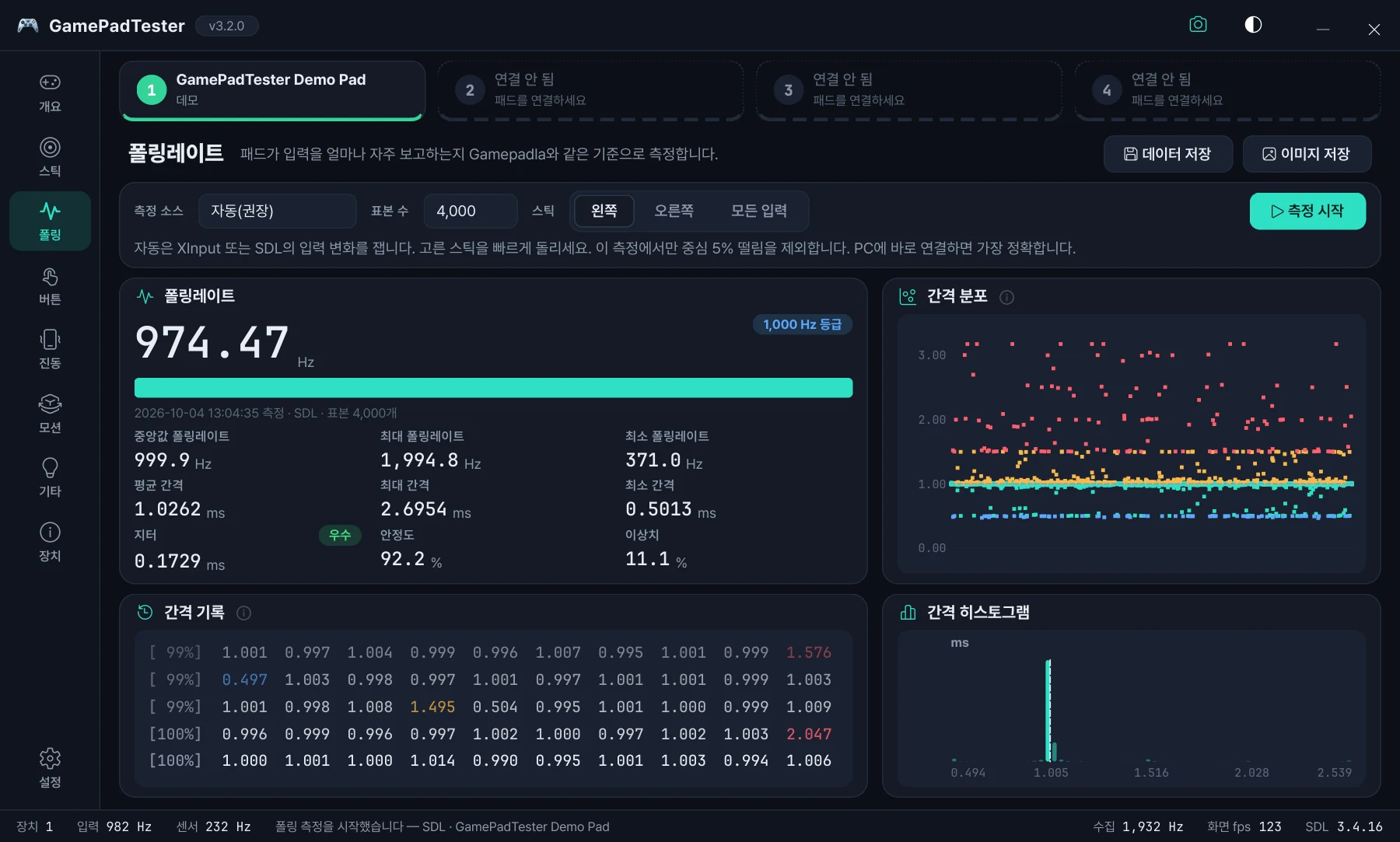Click the screenshot camera icon in title bar
Image resolution: width=1400 pixels, height=842 pixels.
pyautogui.click(x=1198, y=25)
